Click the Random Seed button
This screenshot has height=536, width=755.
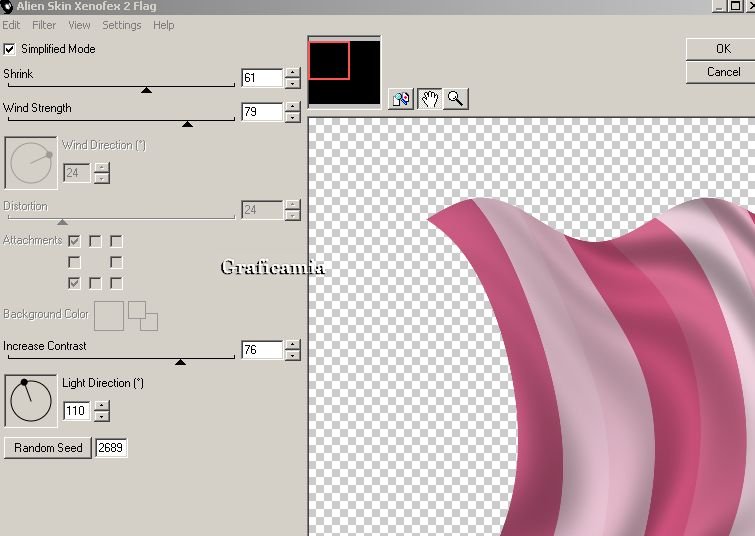coord(48,448)
